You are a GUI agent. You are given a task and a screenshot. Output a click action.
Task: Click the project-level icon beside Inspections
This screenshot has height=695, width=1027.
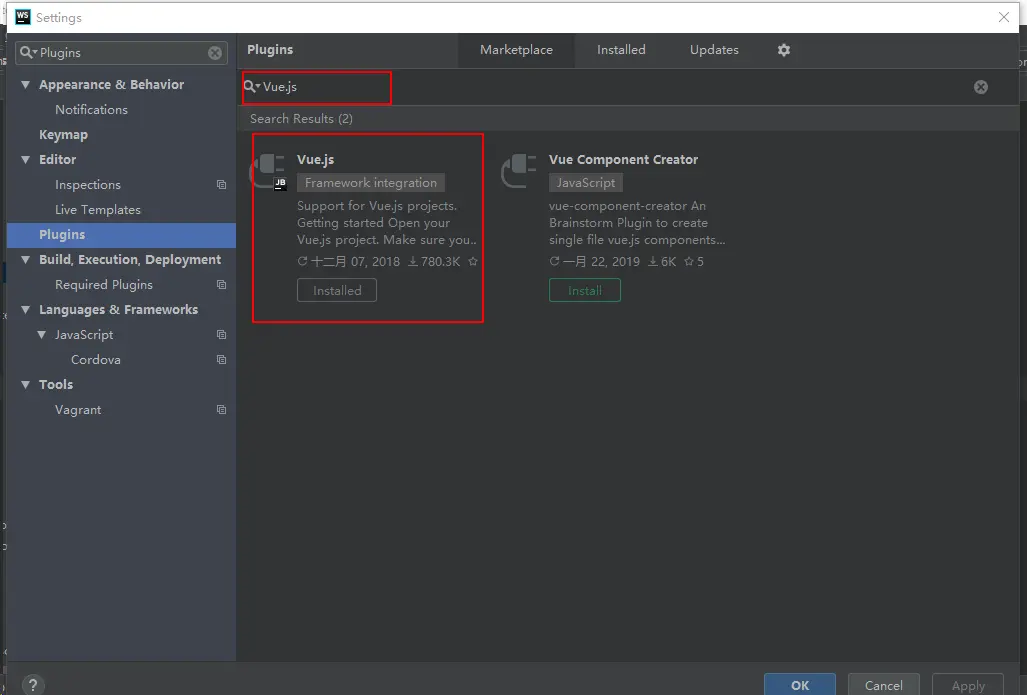coord(221,185)
